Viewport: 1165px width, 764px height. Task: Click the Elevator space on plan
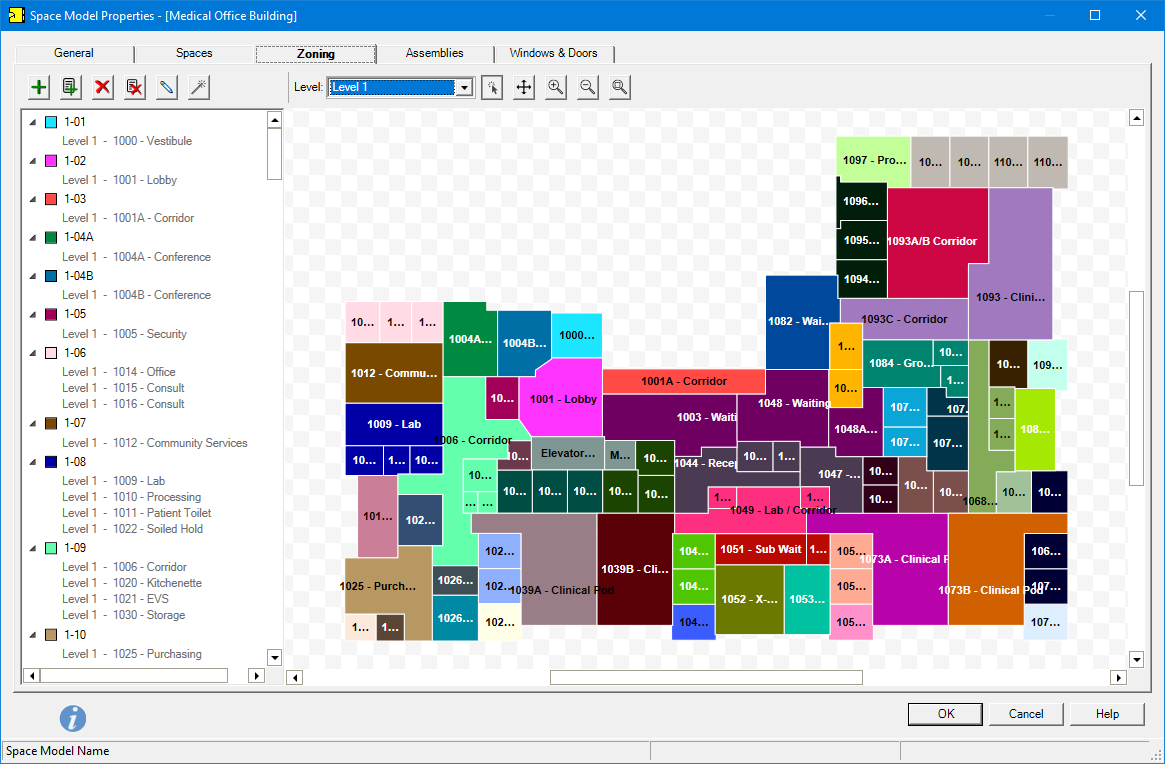coord(568,453)
